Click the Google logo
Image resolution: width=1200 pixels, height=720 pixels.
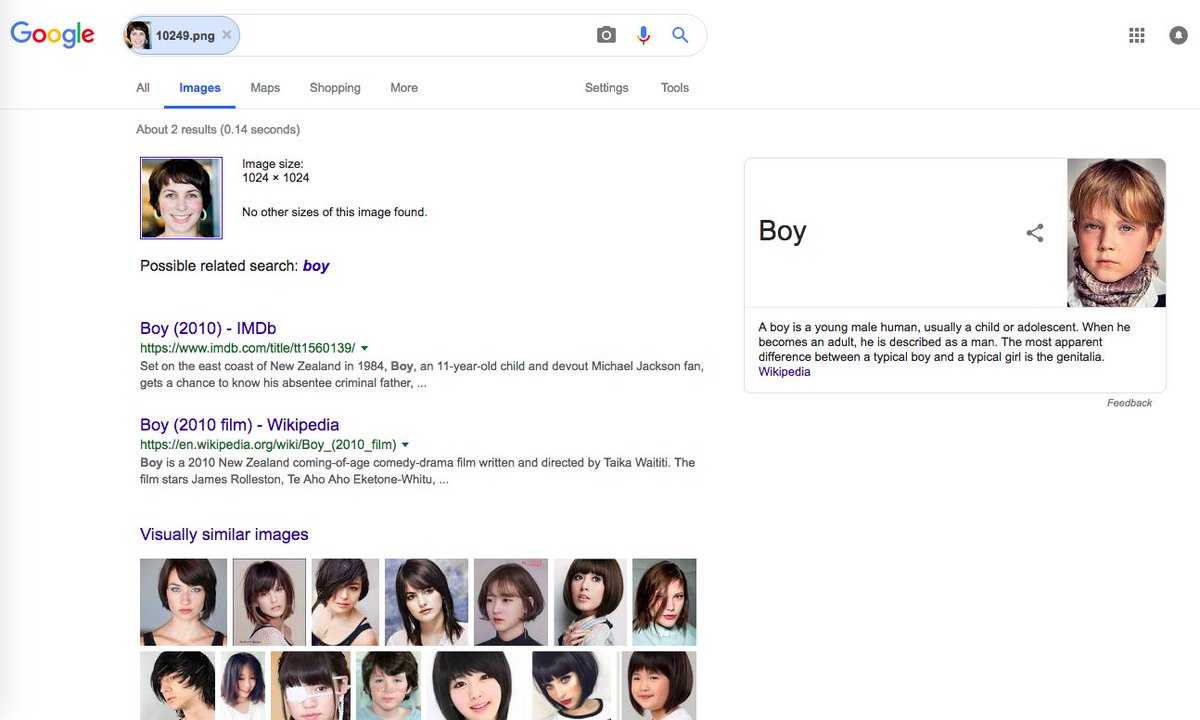52,35
